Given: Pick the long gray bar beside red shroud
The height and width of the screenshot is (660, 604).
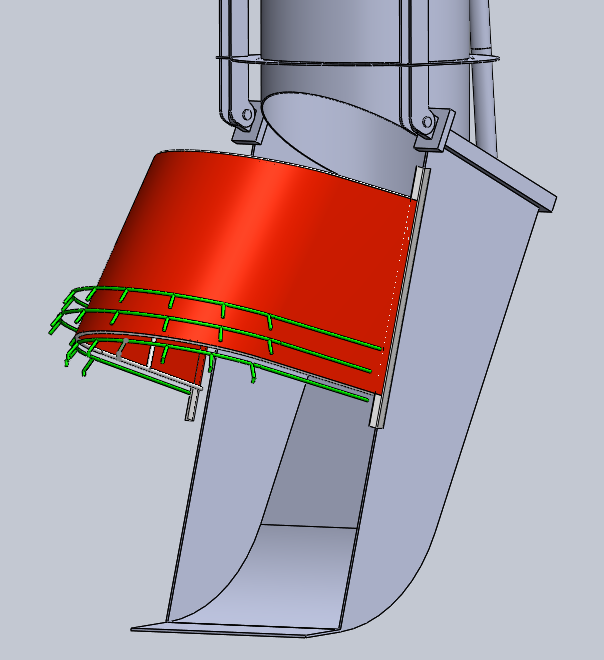Looking at the screenshot, I should pos(400,300).
